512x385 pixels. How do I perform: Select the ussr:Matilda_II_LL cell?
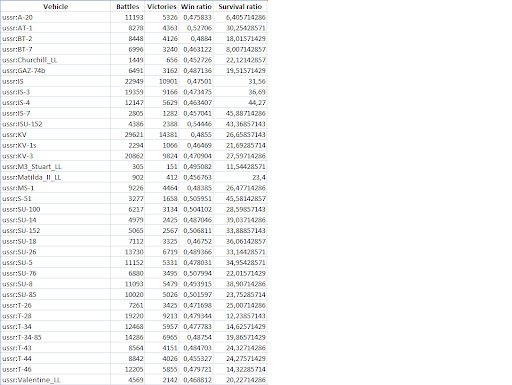(55, 177)
